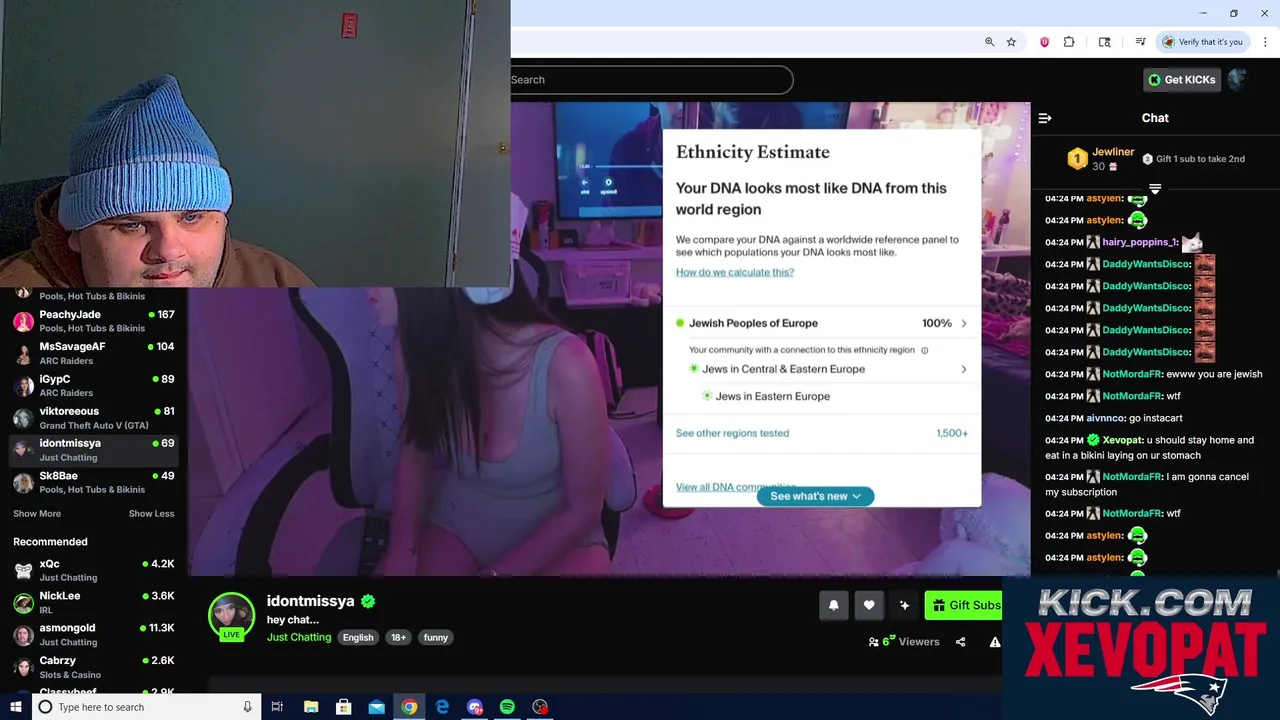
Task: Open recommended channel Cabrzy
Action: pyautogui.click(x=93, y=667)
